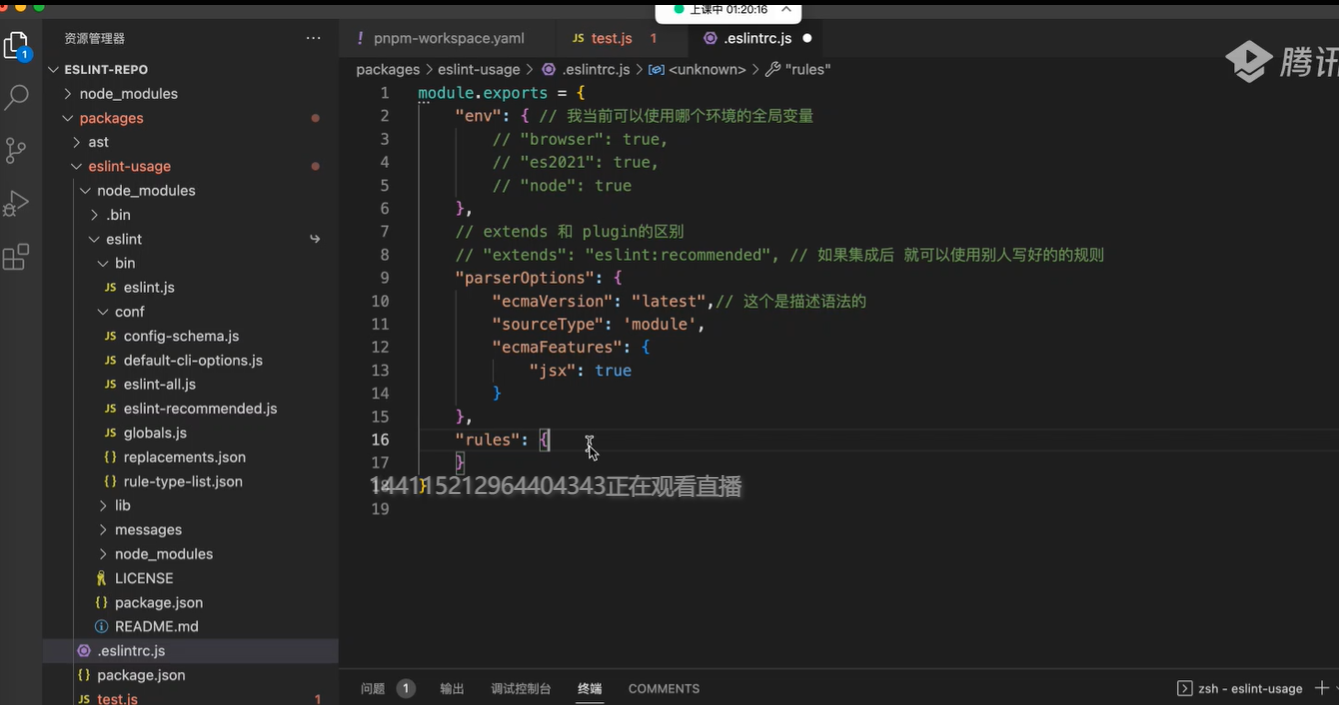
Task: Open the COMMENTS panel tab
Action: [663, 688]
